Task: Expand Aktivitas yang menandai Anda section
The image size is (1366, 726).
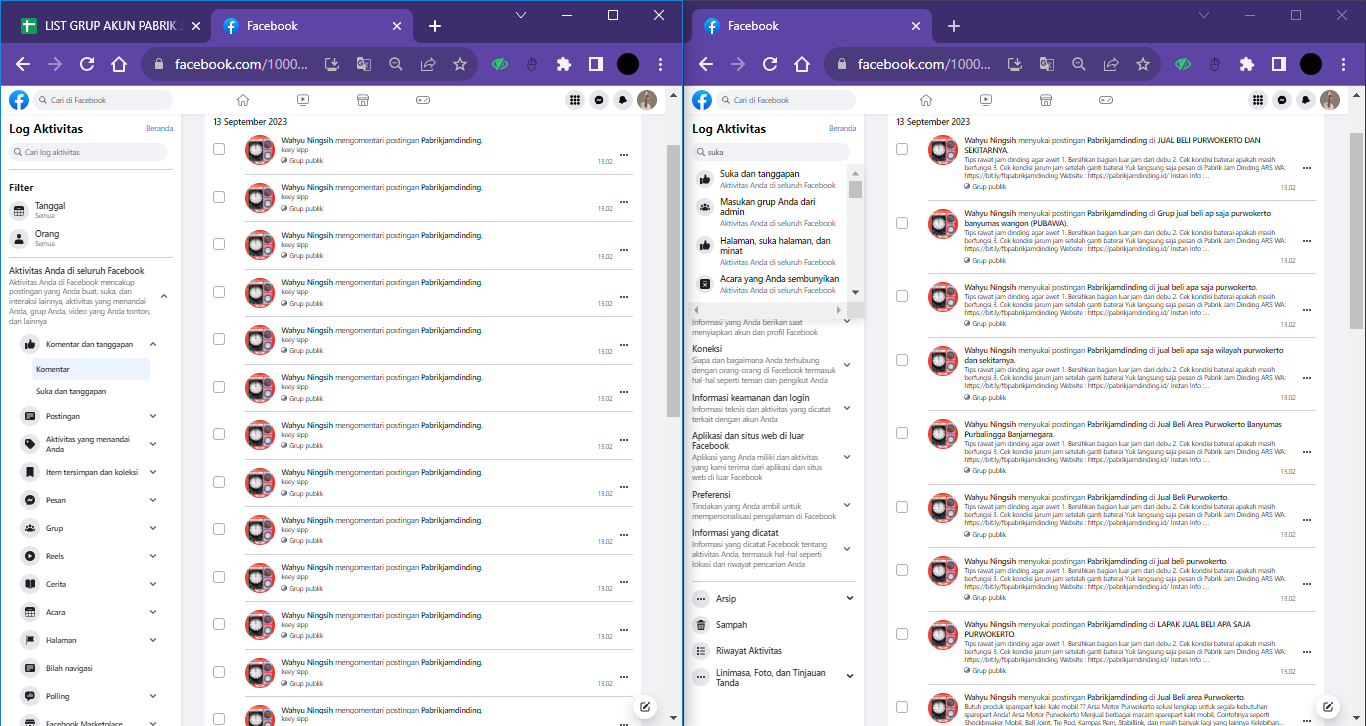Action: point(153,444)
